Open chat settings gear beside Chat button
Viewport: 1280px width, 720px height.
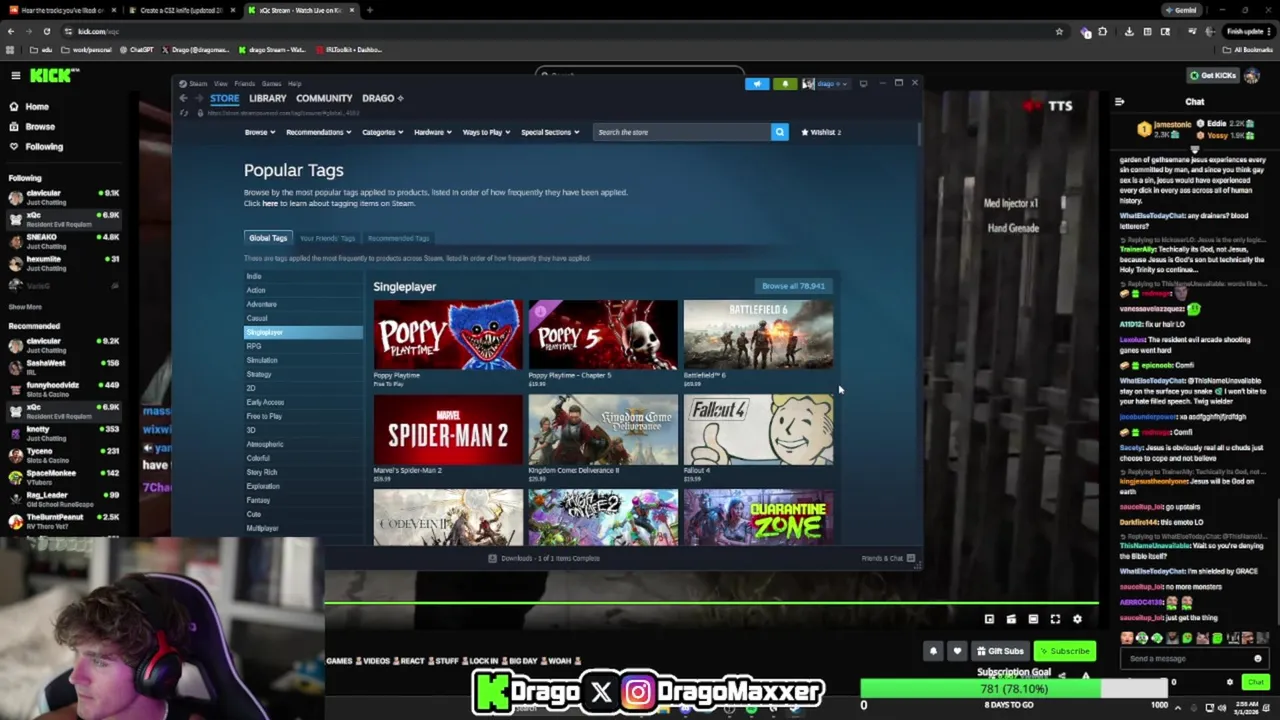1230,682
